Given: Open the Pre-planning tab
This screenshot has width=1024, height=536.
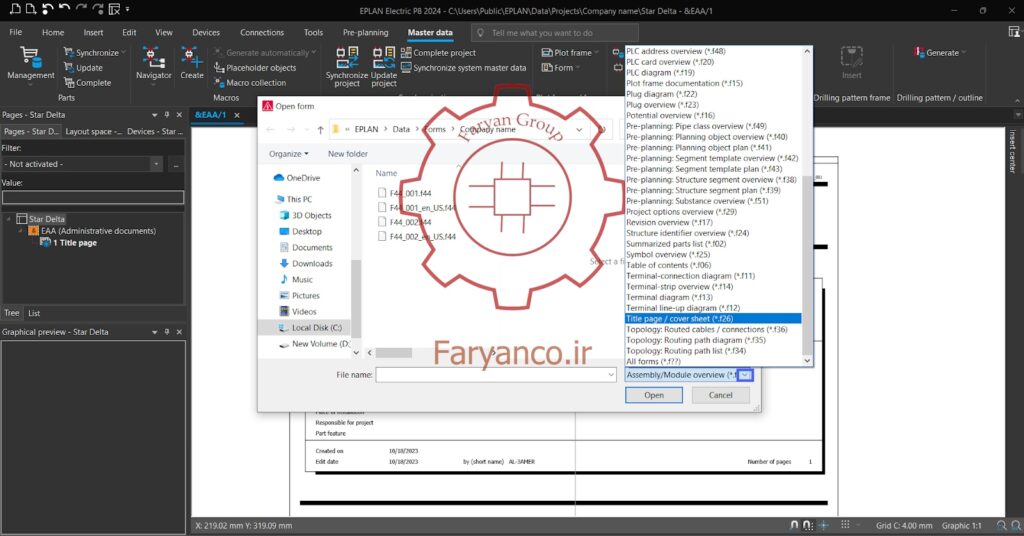Looking at the screenshot, I should coord(365,32).
